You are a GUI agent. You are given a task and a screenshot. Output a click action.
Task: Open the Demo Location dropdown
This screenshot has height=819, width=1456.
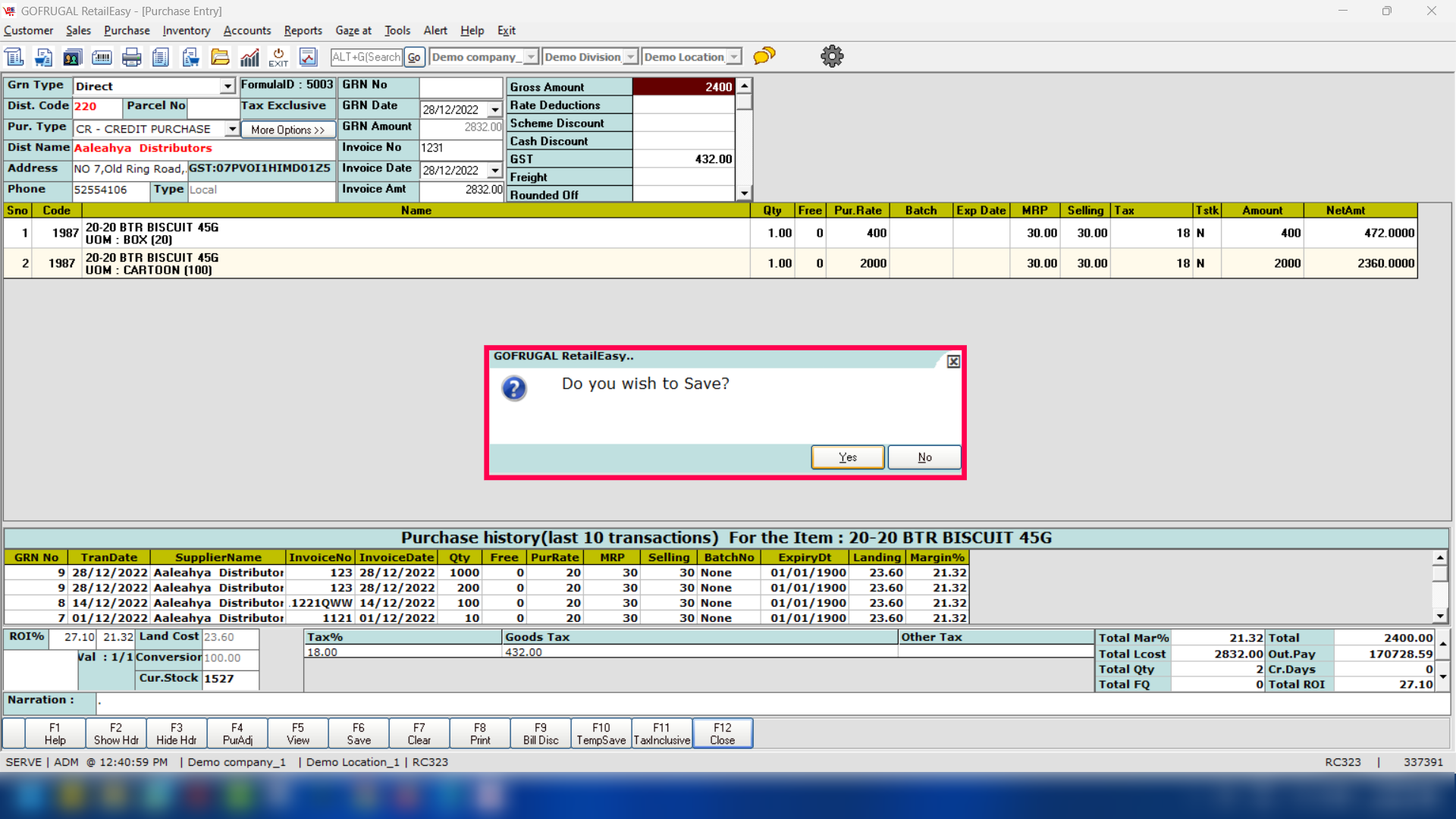[733, 57]
